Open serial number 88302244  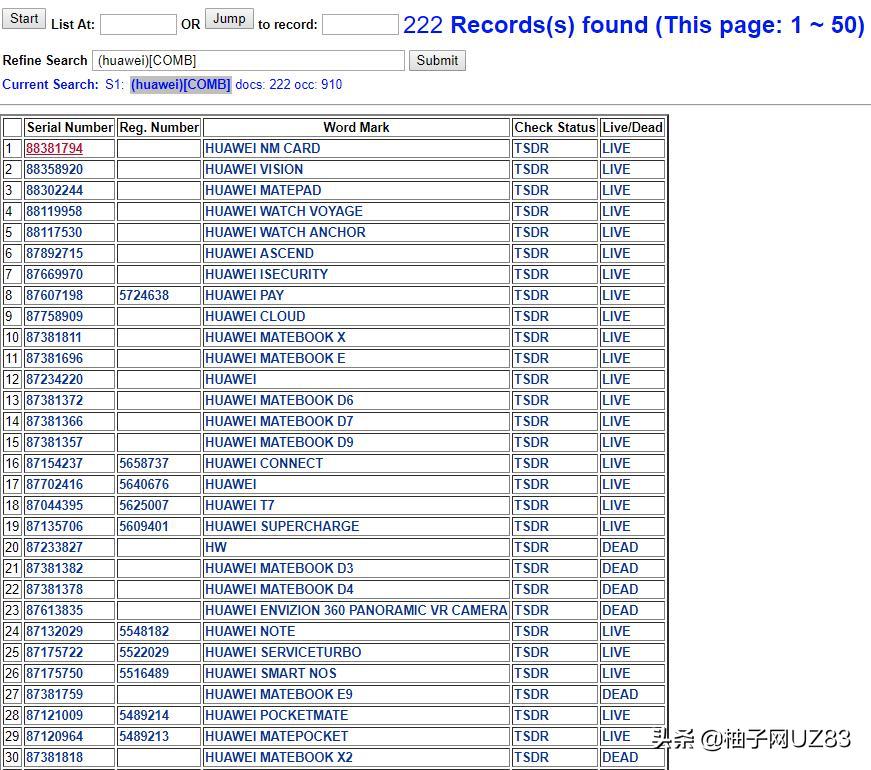tap(54, 191)
